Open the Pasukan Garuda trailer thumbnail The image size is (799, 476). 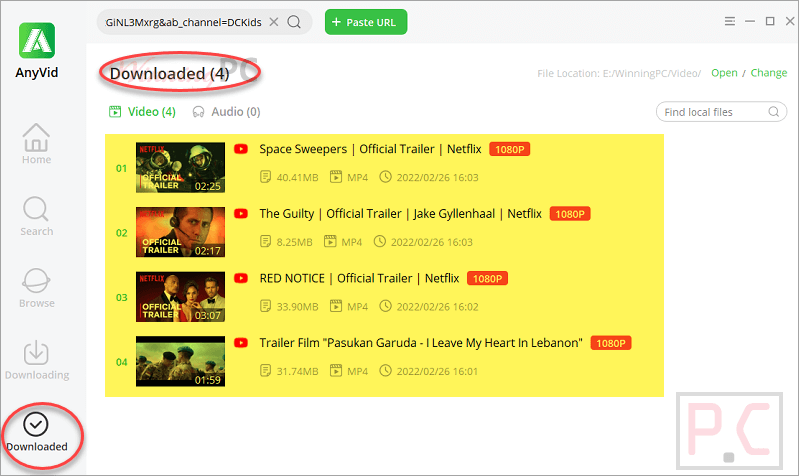[180, 361]
